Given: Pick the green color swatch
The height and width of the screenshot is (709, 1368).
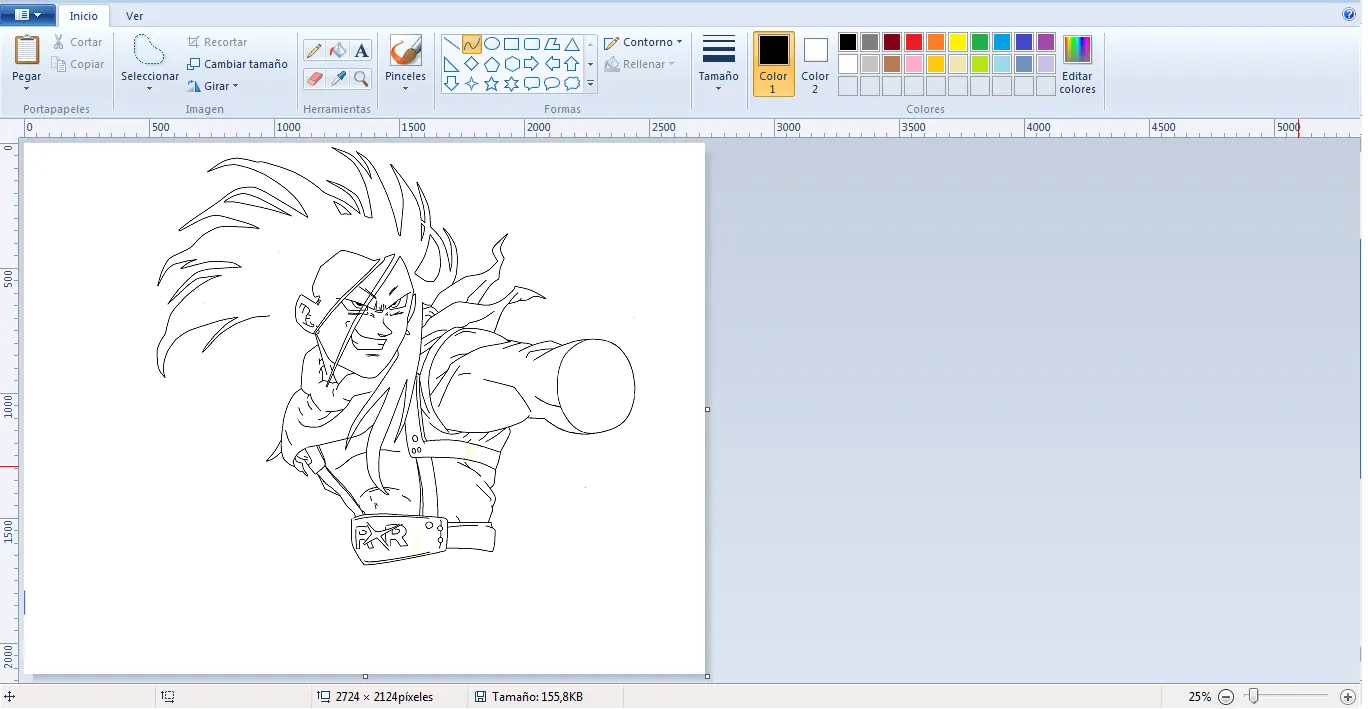Looking at the screenshot, I should [x=980, y=42].
